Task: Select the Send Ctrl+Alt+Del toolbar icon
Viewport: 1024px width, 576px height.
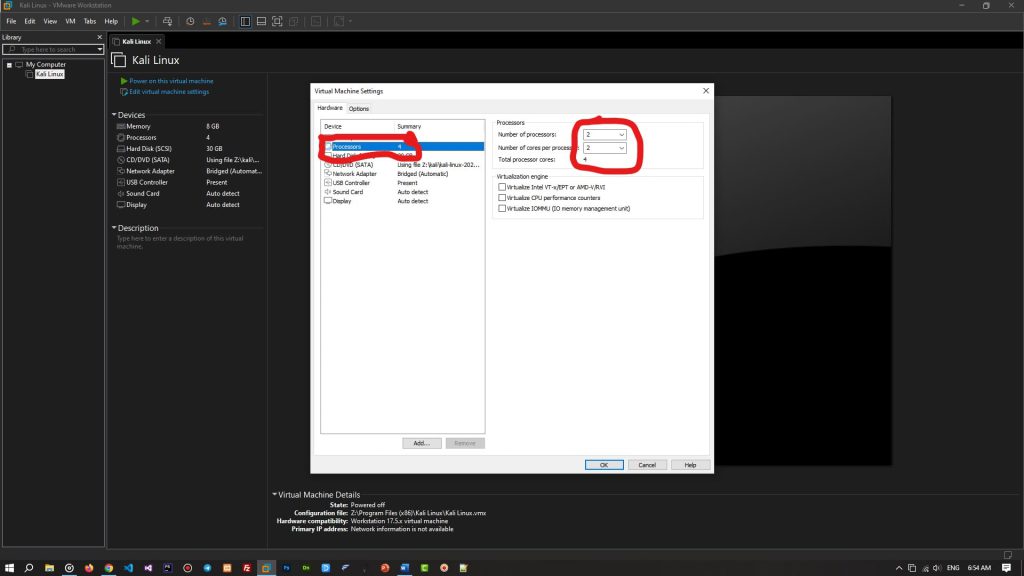Action: click(x=168, y=20)
